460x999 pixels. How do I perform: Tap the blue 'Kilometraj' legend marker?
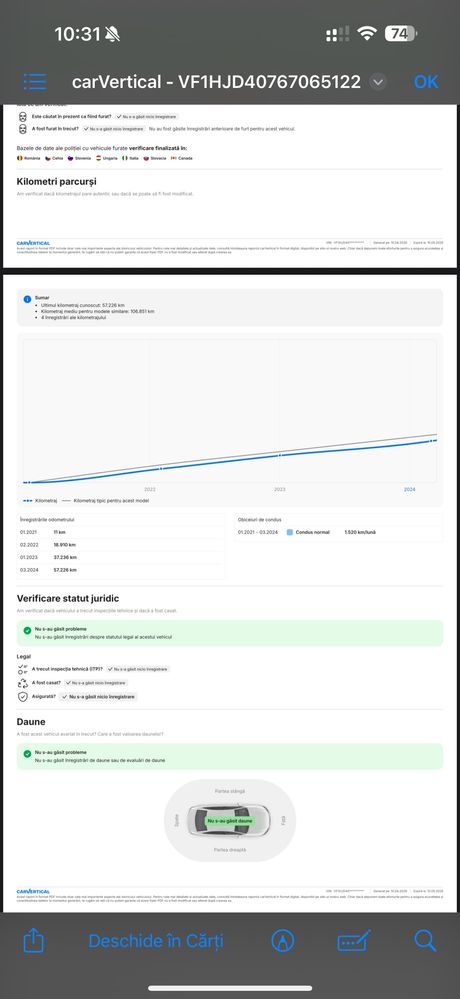[x=27, y=501]
